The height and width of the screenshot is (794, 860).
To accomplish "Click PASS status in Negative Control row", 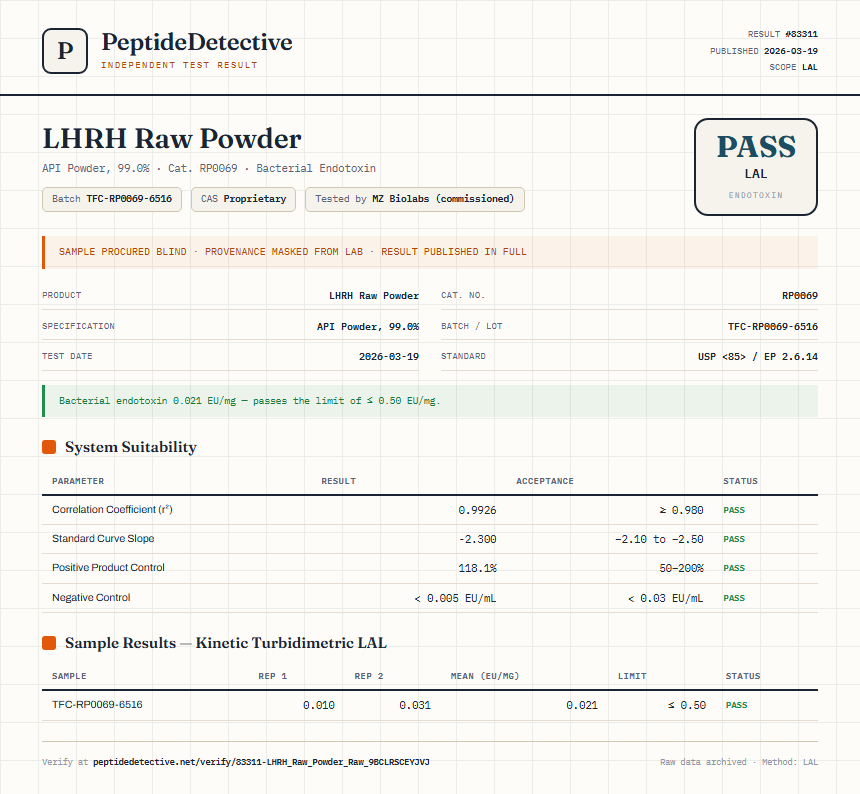I will tap(734, 598).
